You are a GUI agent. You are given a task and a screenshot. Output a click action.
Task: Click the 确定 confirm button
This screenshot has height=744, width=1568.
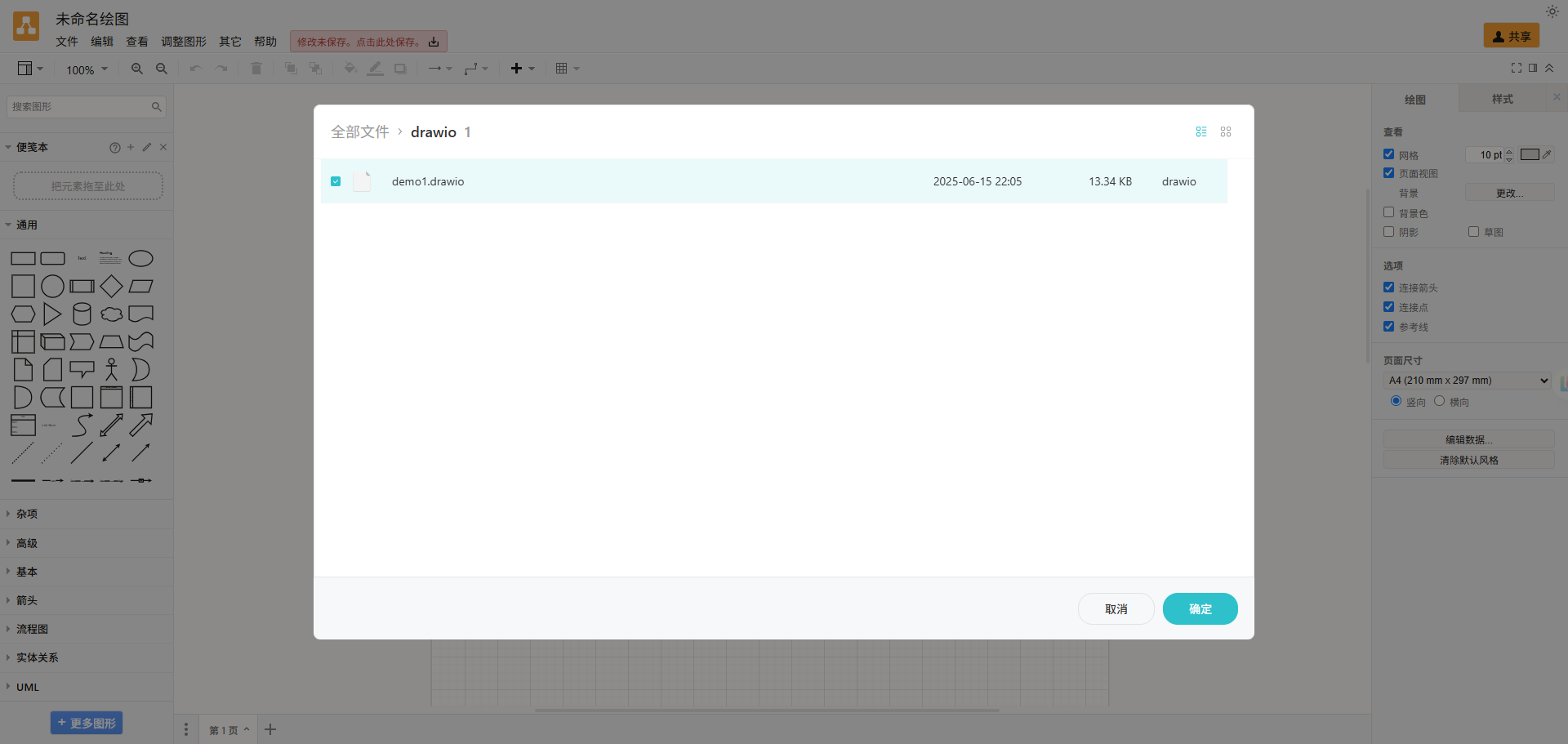[x=1200, y=609]
